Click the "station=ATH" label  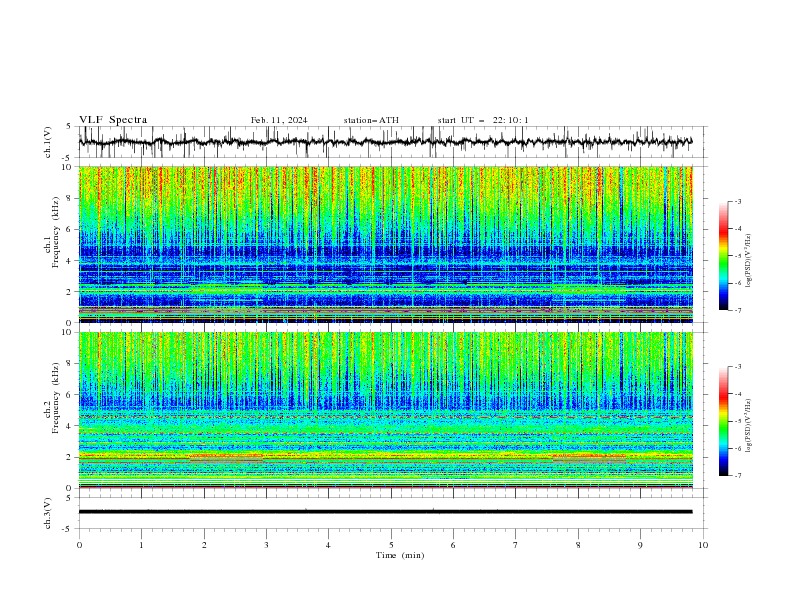click(371, 120)
